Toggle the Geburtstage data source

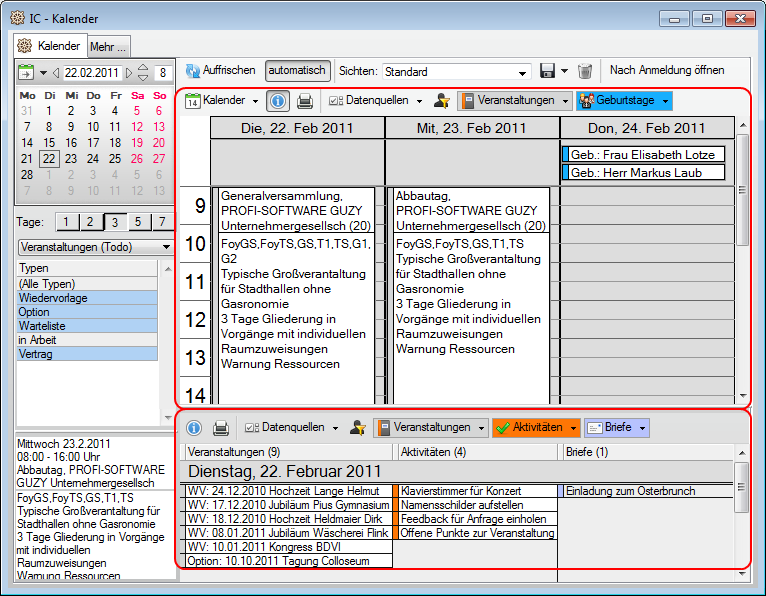[x=623, y=101]
